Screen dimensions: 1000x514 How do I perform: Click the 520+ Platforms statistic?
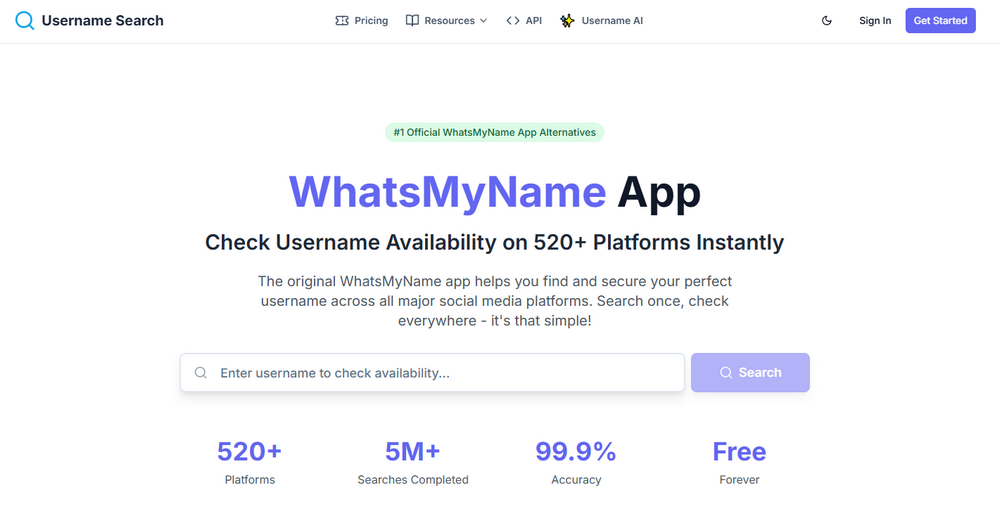(x=249, y=464)
